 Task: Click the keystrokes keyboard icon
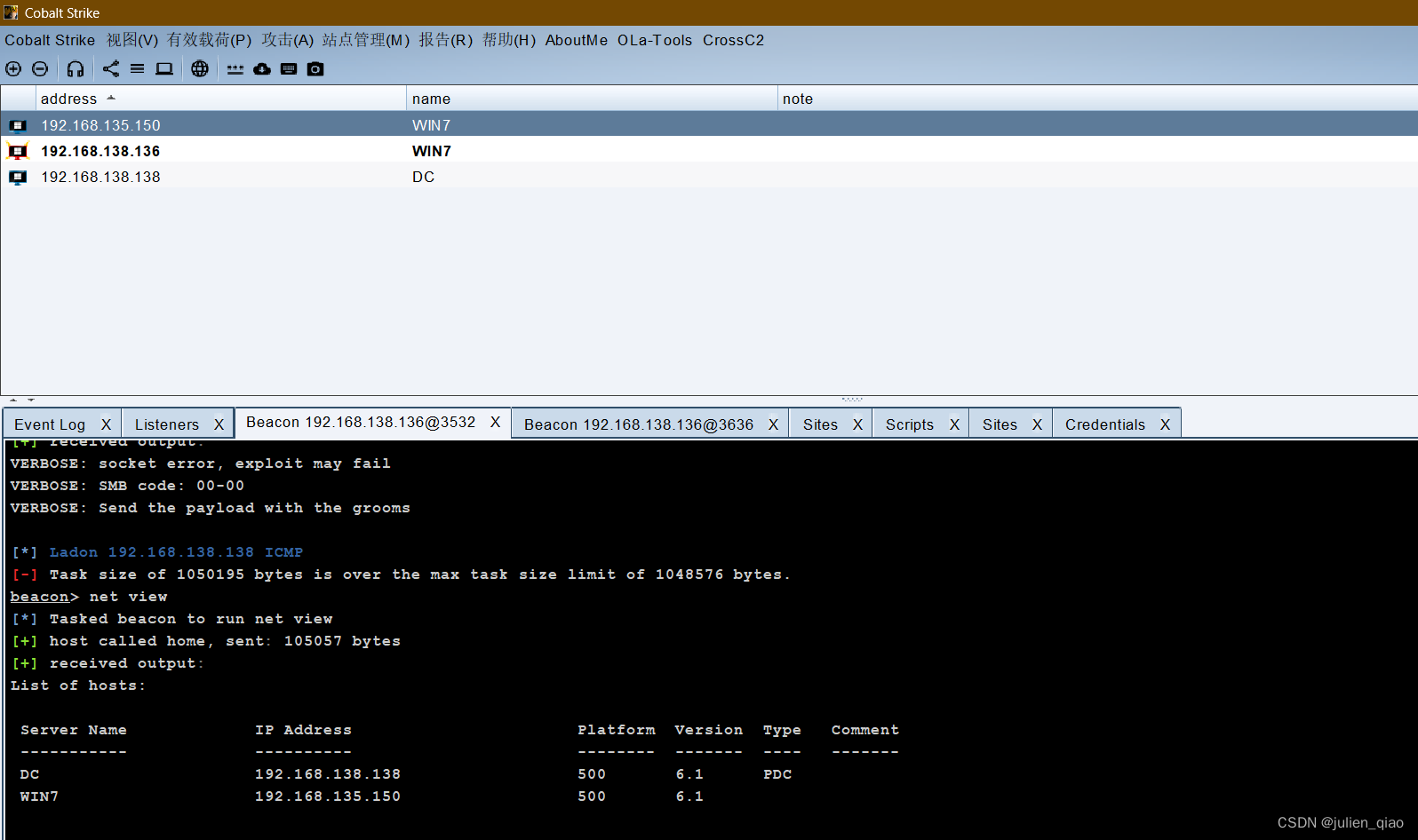[x=289, y=68]
